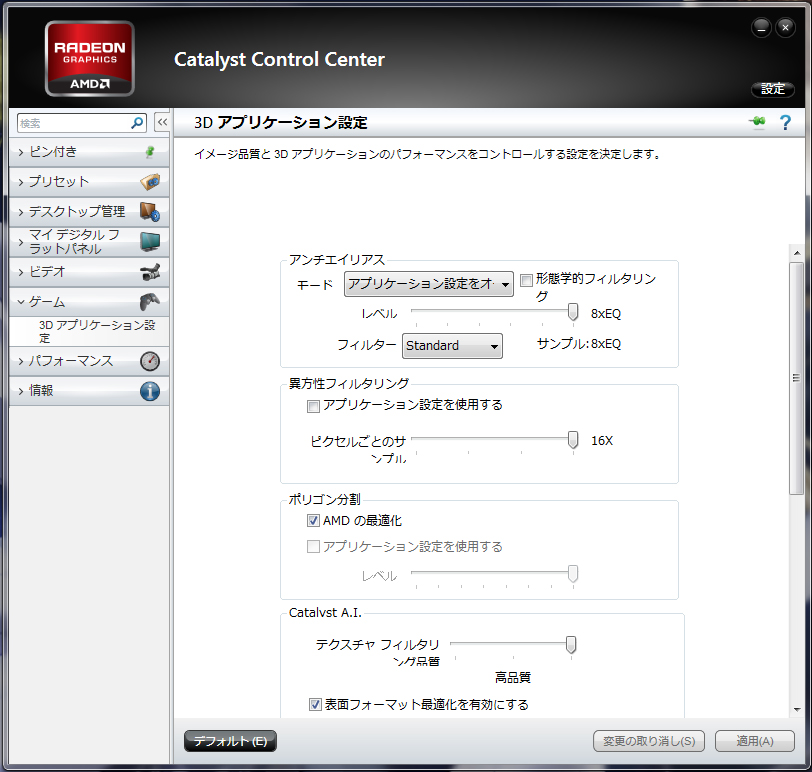Open anti-aliasing モード dropdown
This screenshot has width=812, height=772.
(x=429, y=284)
